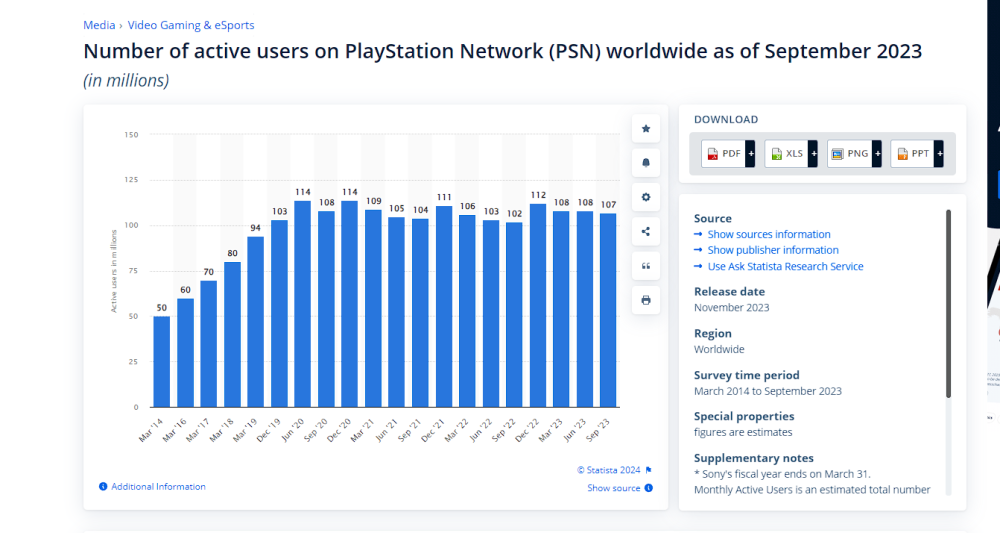Click the source panel scrollbar
Image resolution: width=1000 pixels, height=533 pixels.
pos(948,300)
